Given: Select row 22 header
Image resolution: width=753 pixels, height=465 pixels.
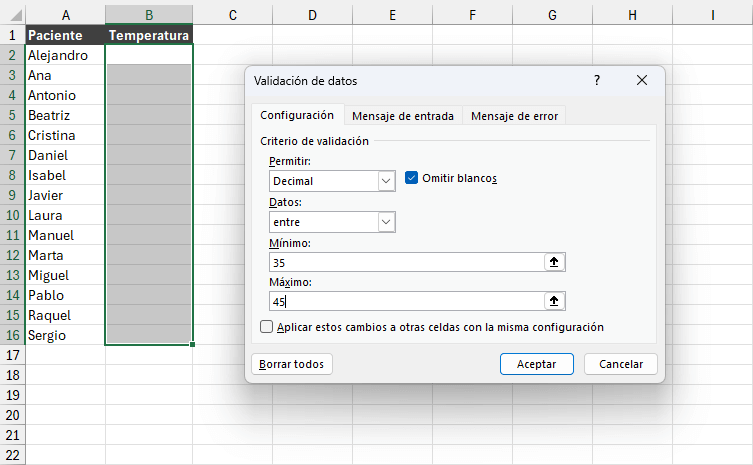Looking at the screenshot, I should [x=12, y=455].
